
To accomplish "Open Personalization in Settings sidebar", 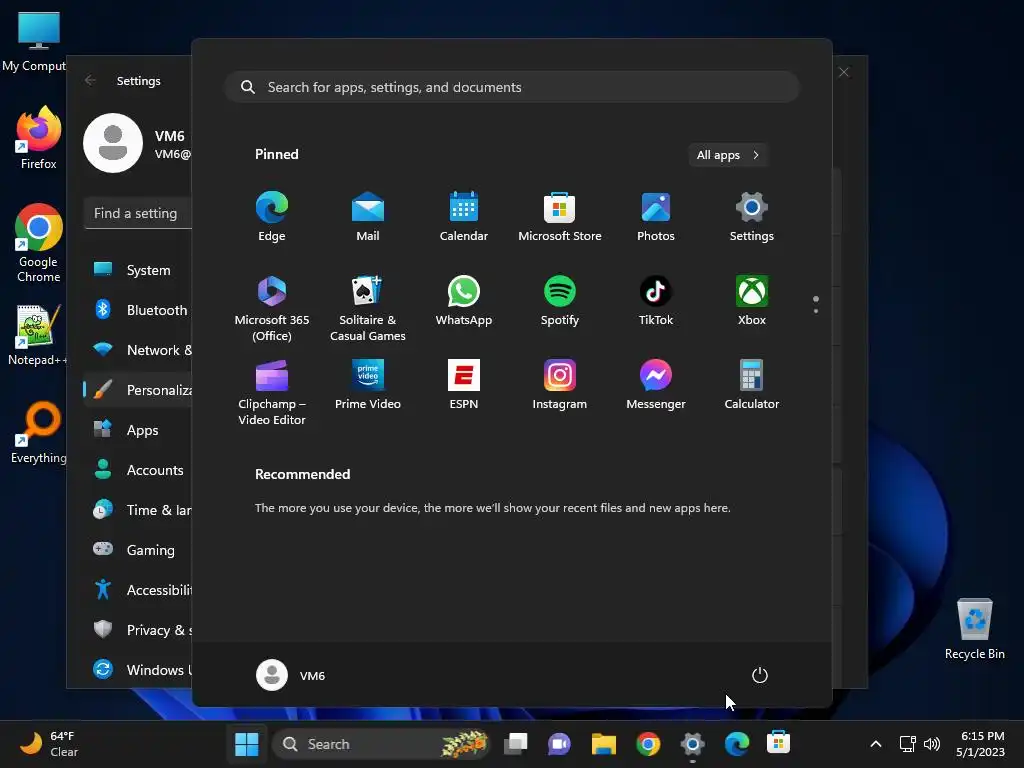I will click(x=138, y=390).
